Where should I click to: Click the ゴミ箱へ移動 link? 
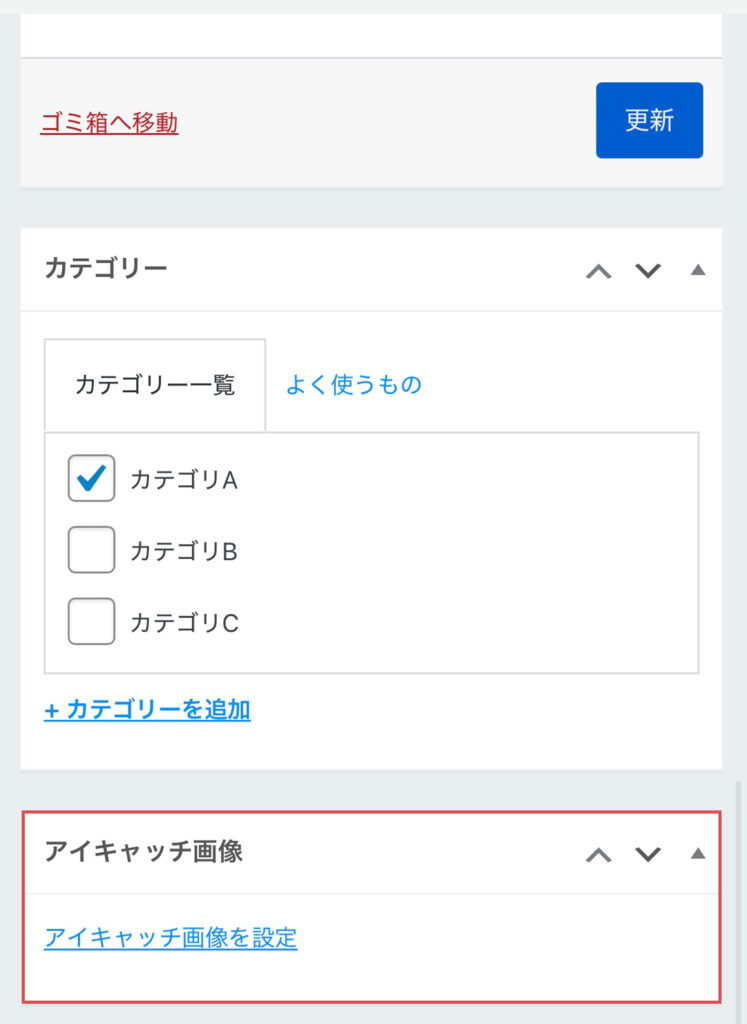coord(109,123)
